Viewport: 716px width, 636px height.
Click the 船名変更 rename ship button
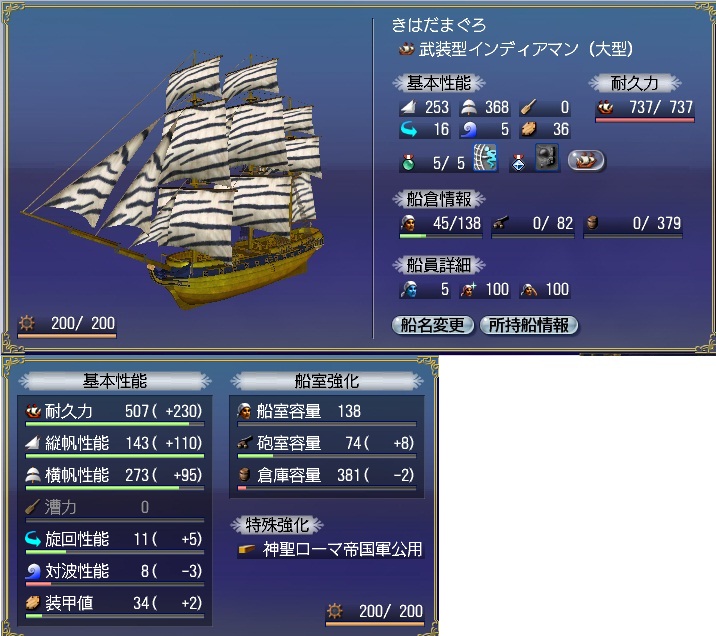[x=432, y=325]
